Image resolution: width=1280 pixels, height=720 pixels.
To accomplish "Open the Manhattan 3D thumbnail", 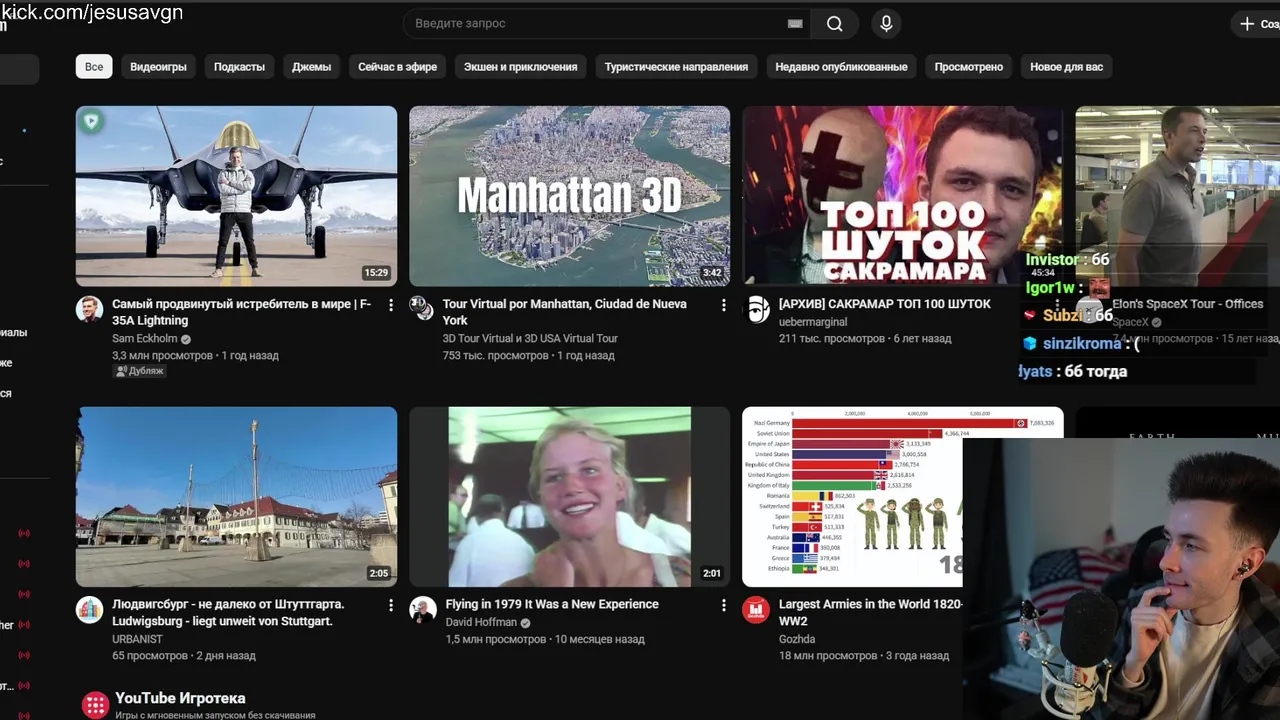I will [x=569, y=196].
